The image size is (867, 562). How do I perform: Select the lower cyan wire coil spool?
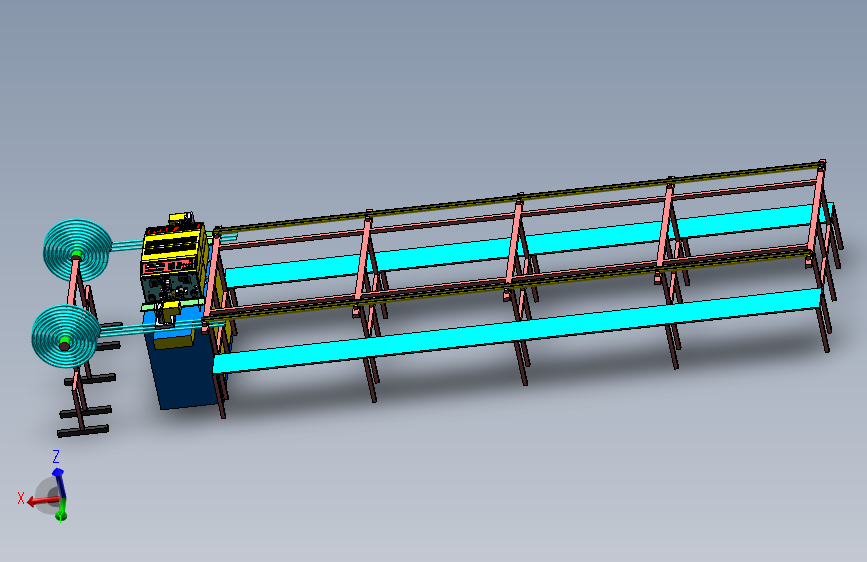click(x=65, y=336)
